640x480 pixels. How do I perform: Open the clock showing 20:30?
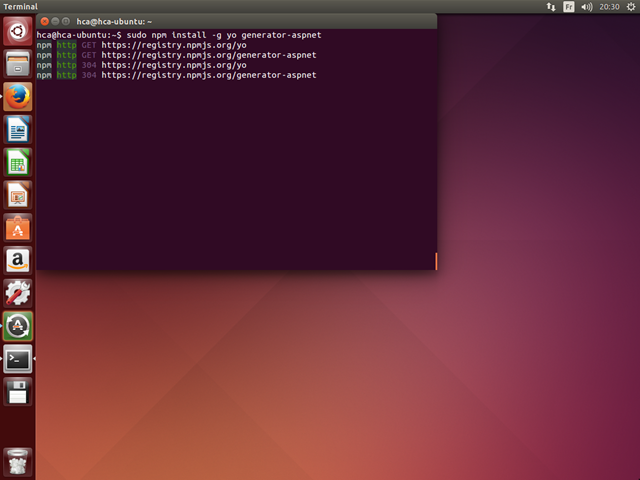(609, 7)
